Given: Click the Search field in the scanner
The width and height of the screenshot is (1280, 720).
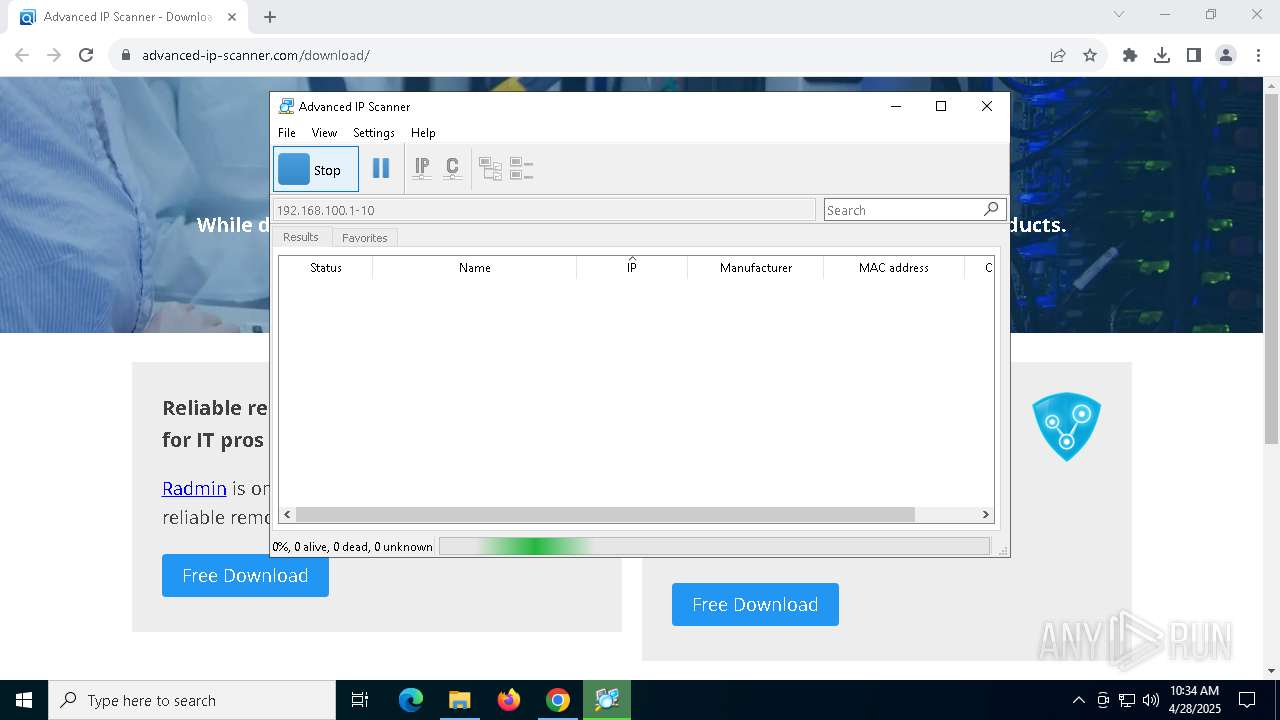Looking at the screenshot, I should pos(902,210).
